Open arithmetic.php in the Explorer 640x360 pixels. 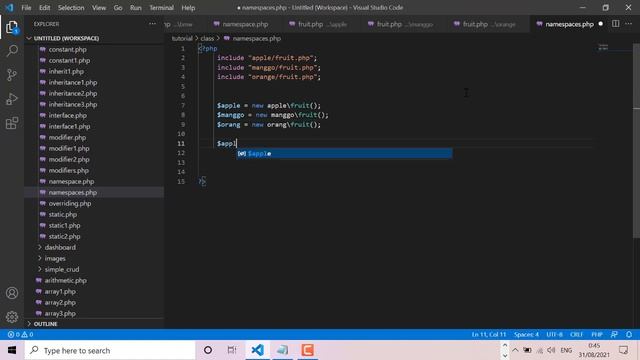click(65, 280)
